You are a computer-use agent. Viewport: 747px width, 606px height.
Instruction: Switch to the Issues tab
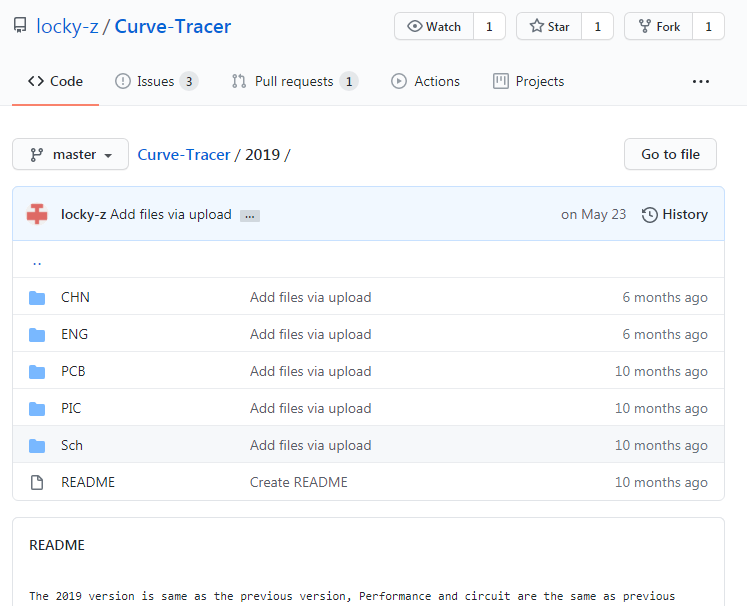coord(156,81)
